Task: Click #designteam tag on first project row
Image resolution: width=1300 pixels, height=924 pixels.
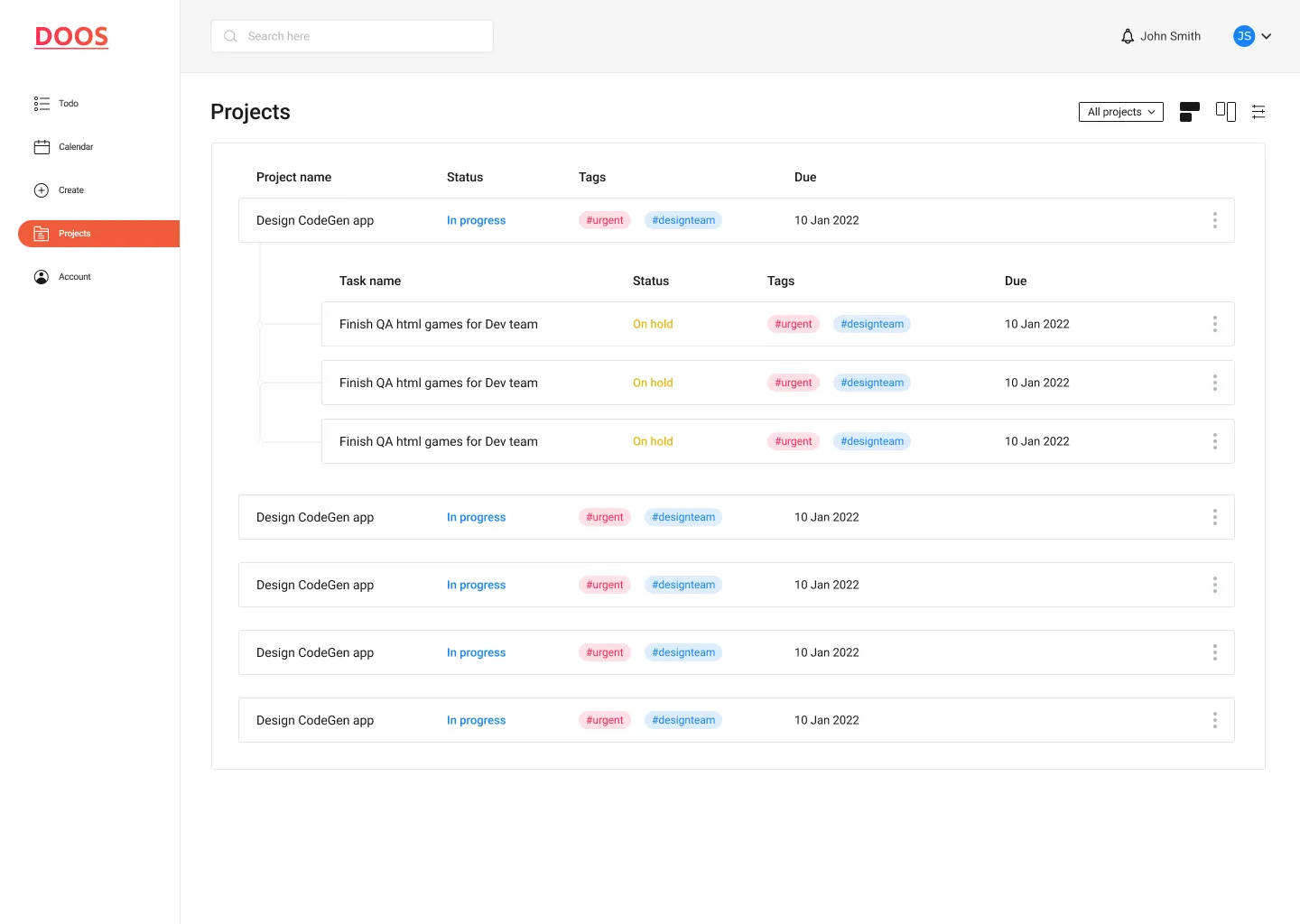Action: click(x=683, y=220)
